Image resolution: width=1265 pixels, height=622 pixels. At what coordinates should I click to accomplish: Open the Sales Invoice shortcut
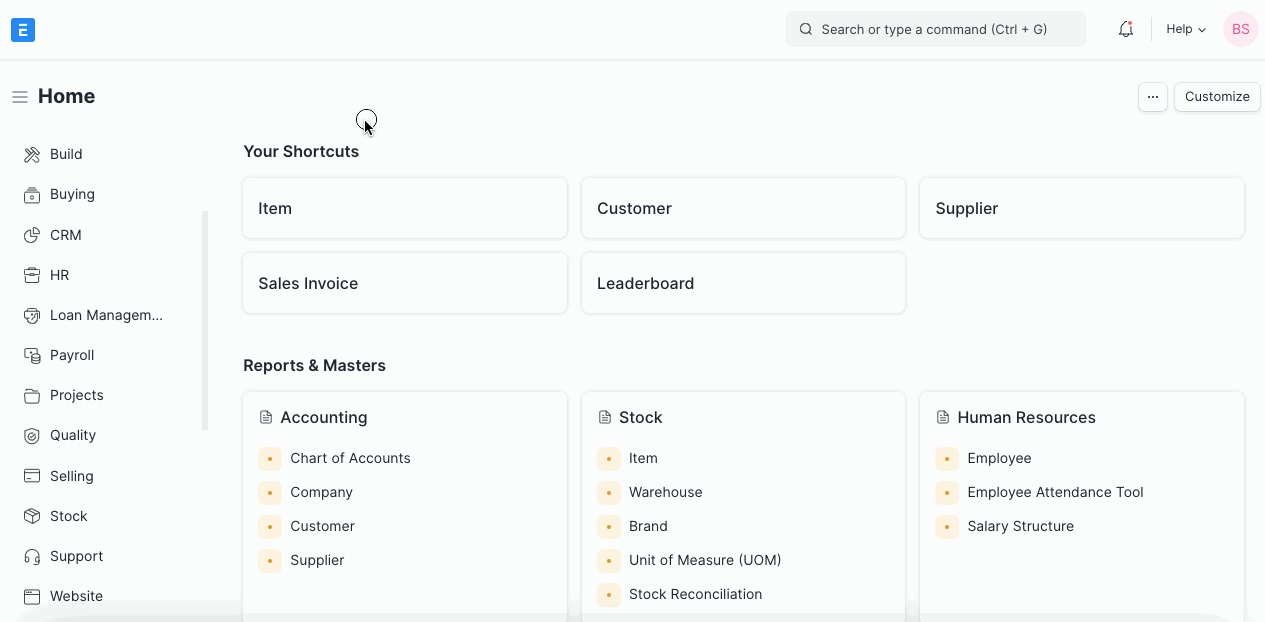point(404,283)
